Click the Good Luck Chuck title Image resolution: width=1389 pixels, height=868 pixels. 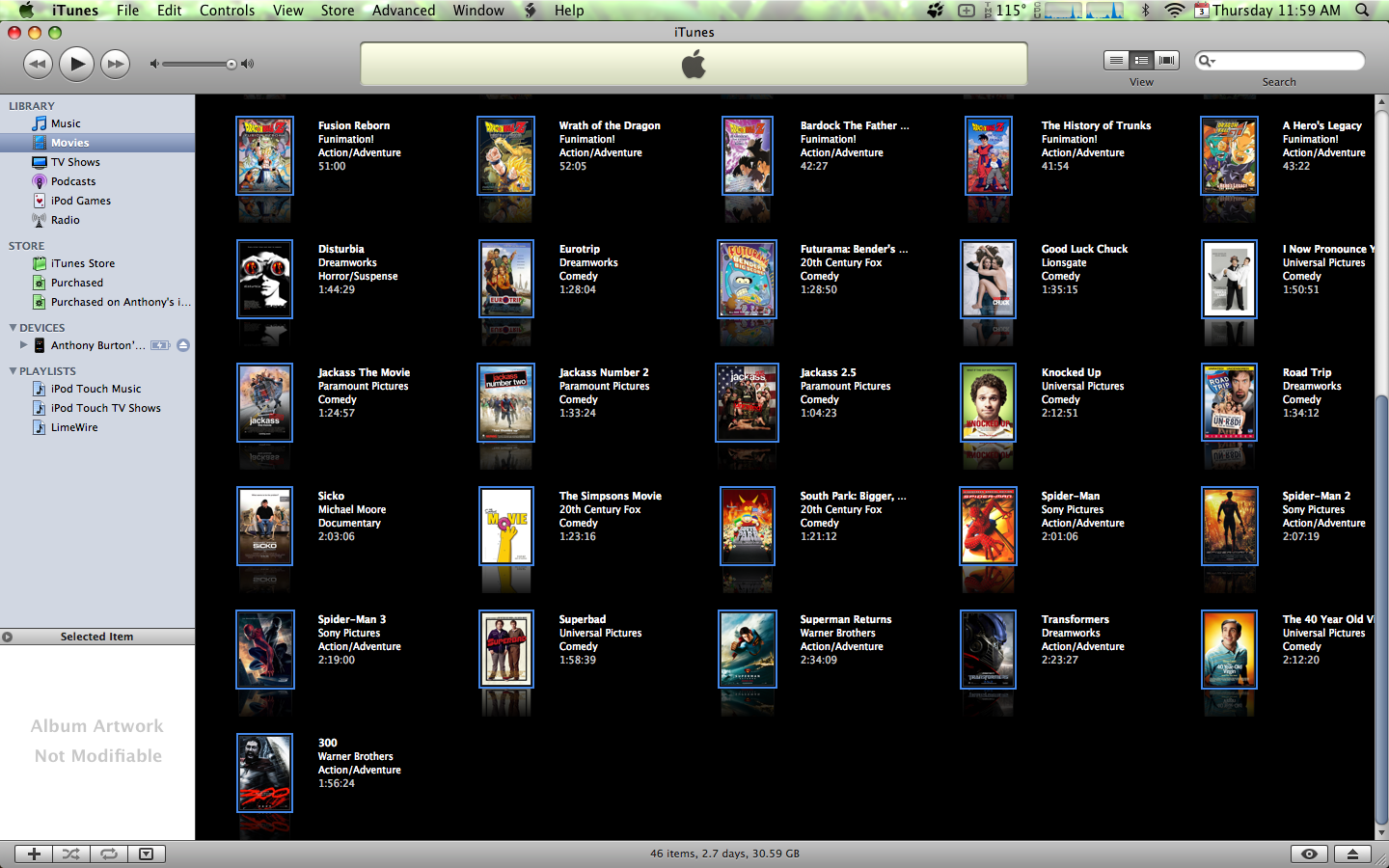point(1084,249)
